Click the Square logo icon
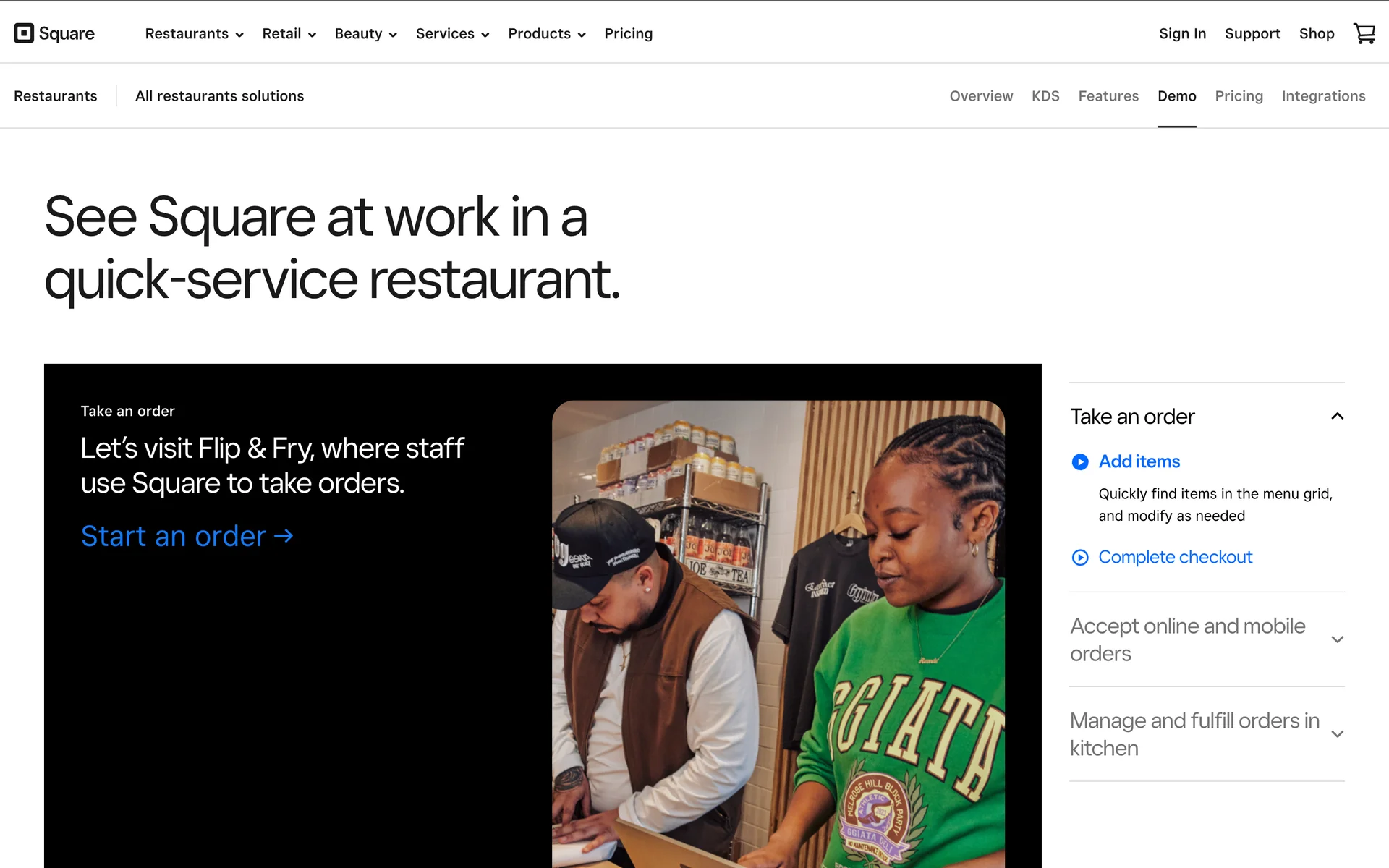The image size is (1389, 868). [24, 33]
